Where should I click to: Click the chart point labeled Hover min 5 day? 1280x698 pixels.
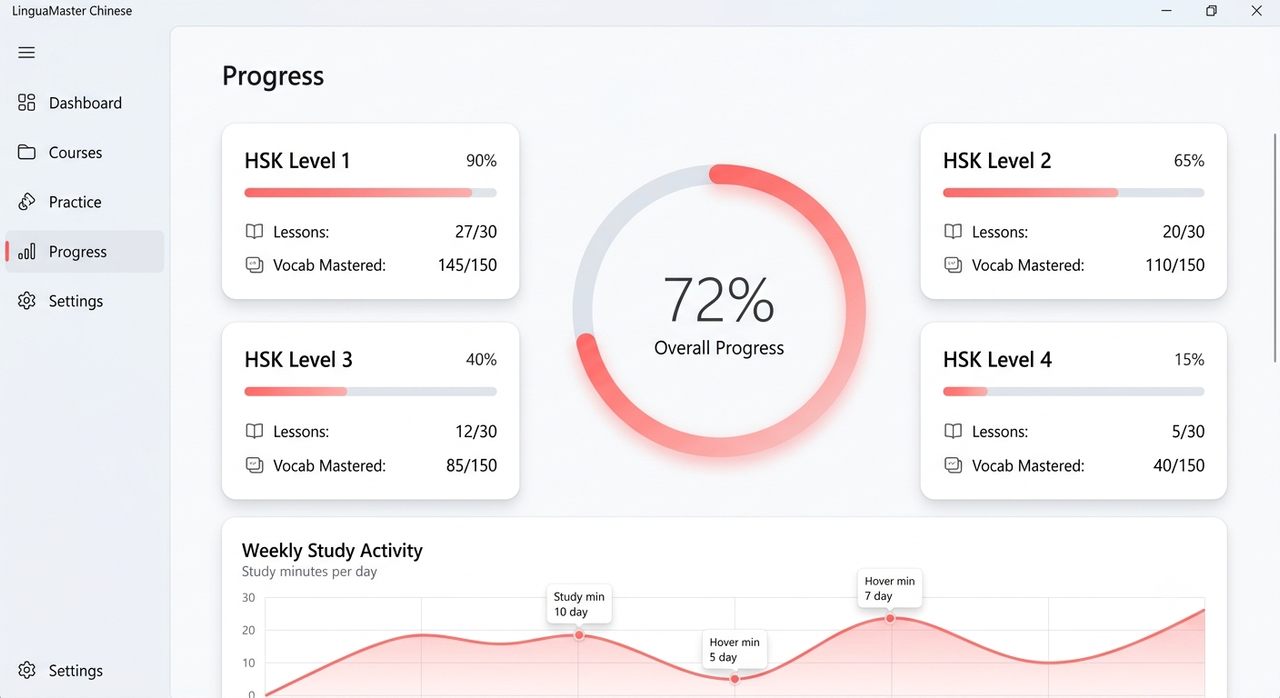point(734,679)
